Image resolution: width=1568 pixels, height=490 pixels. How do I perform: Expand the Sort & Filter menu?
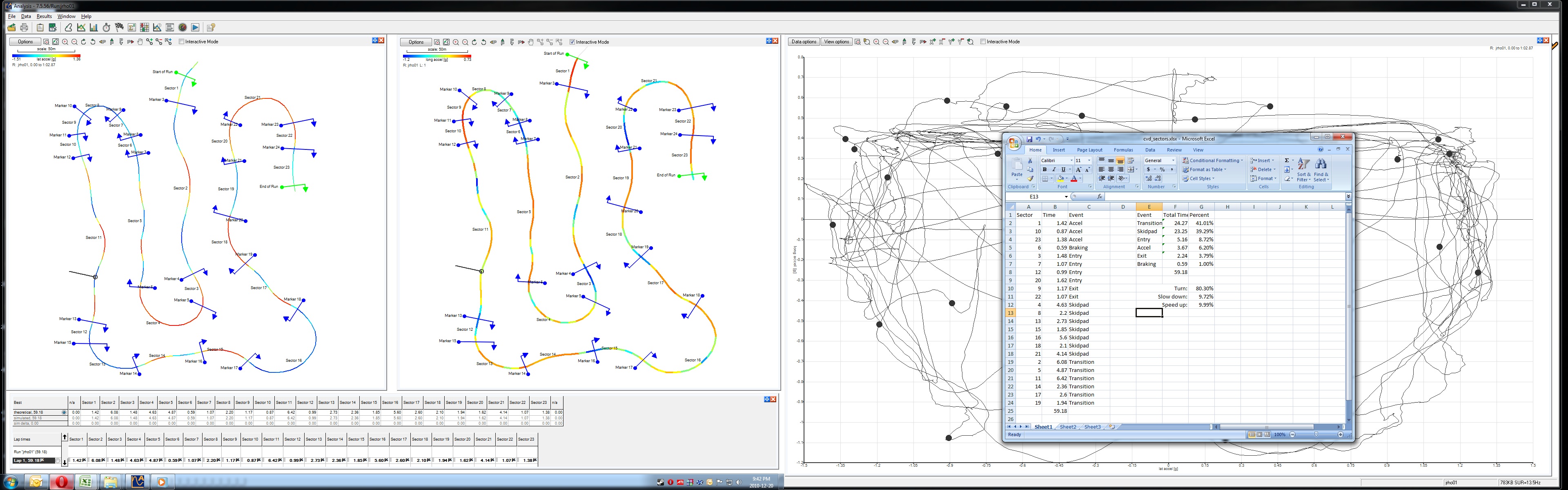pos(1303,170)
